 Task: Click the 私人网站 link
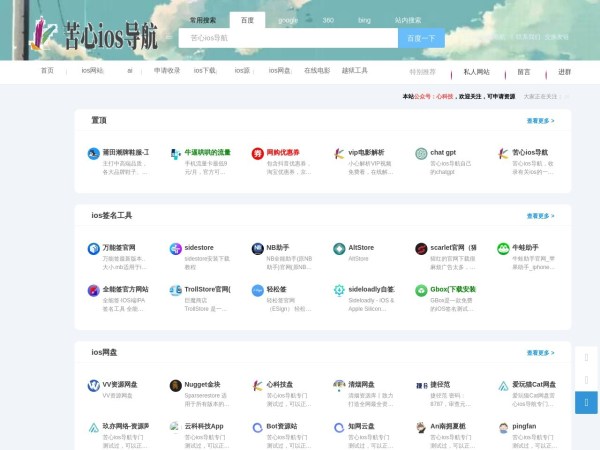477,72
